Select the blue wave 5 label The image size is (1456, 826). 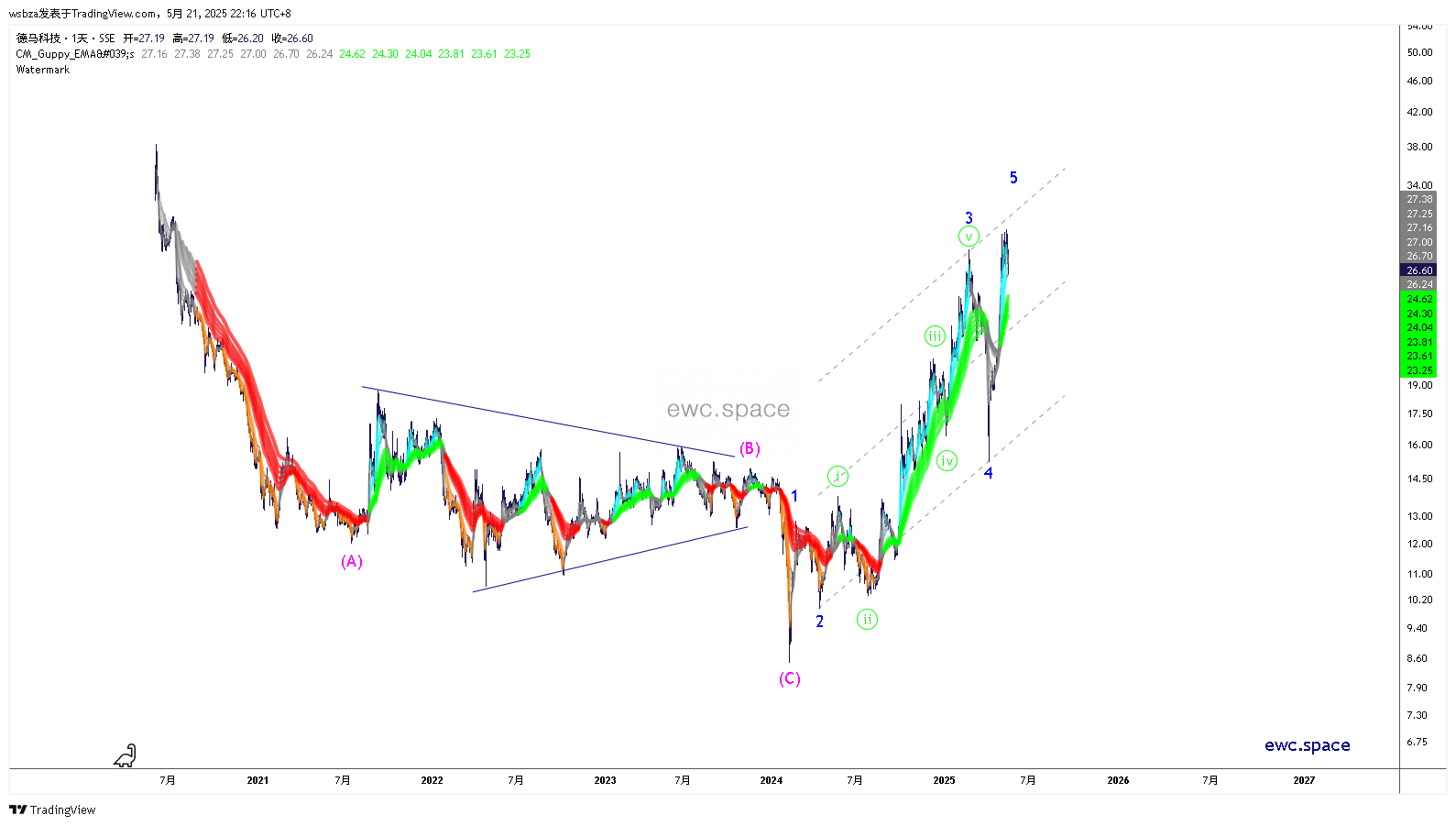point(1013,178)
